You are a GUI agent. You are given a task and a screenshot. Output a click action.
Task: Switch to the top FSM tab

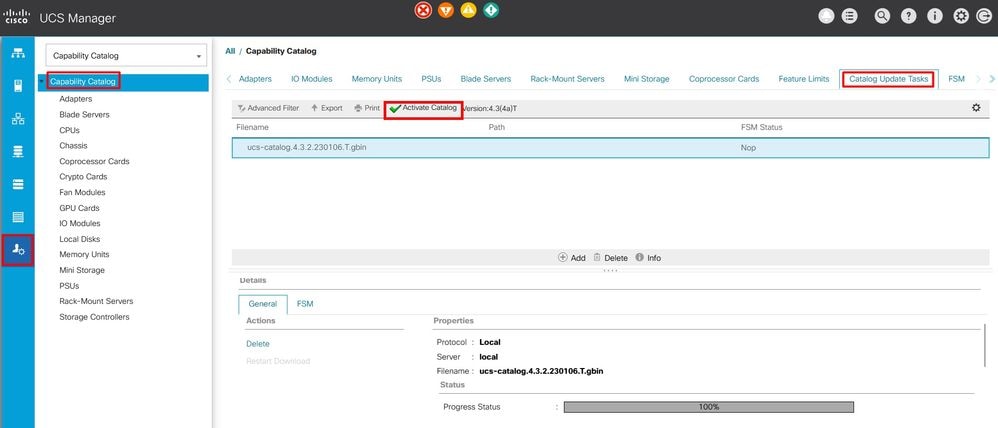[x=956, y=79]
